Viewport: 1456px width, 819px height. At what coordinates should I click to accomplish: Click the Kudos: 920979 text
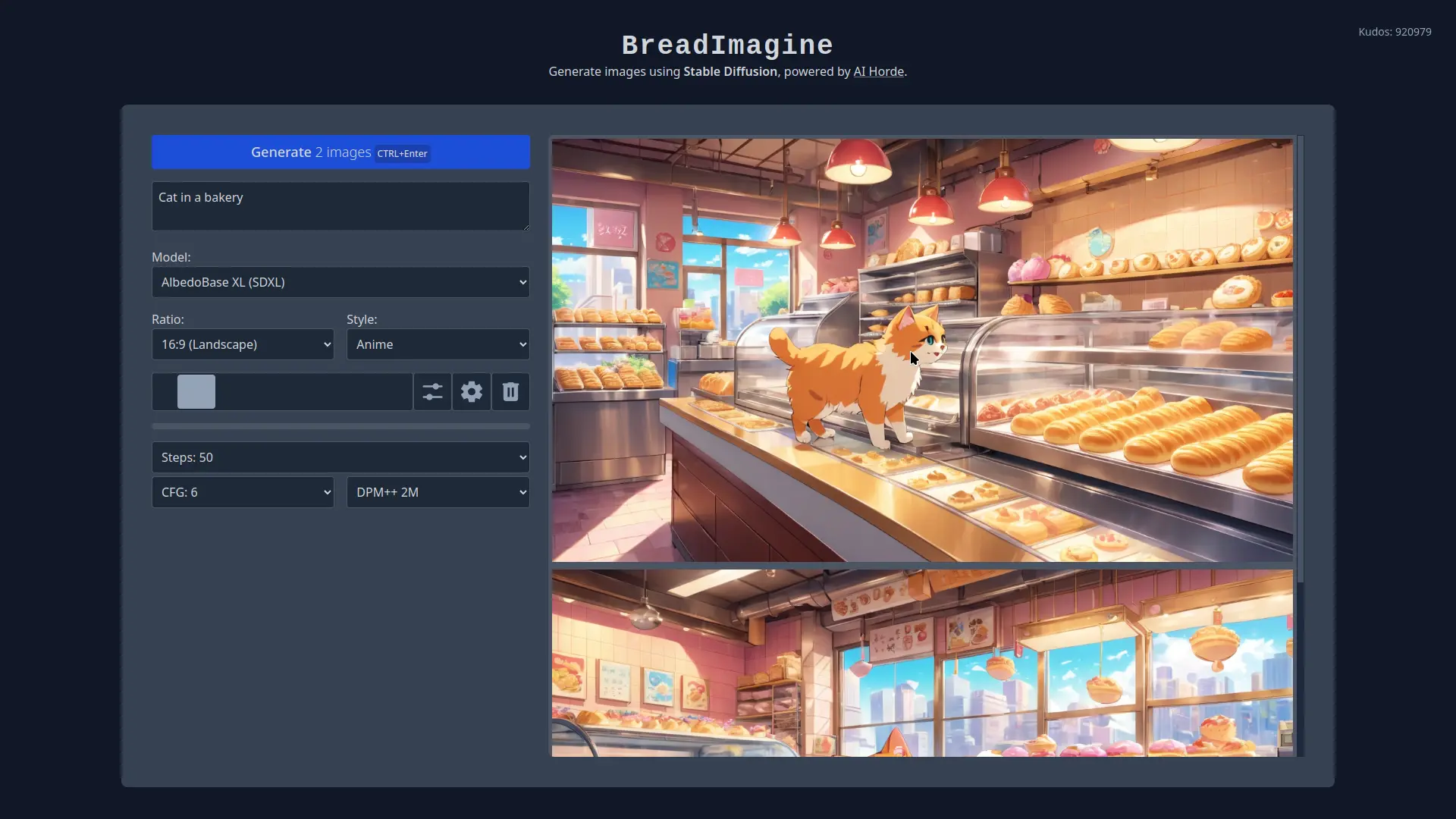(x=1395, y=32)
